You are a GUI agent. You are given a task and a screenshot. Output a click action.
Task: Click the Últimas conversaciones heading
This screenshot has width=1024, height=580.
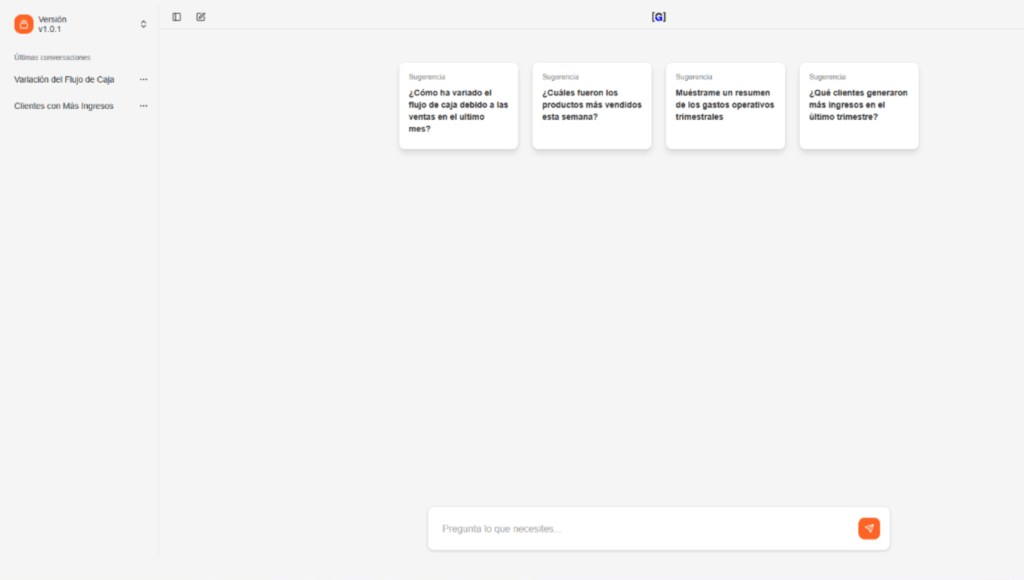click(52, 57)
